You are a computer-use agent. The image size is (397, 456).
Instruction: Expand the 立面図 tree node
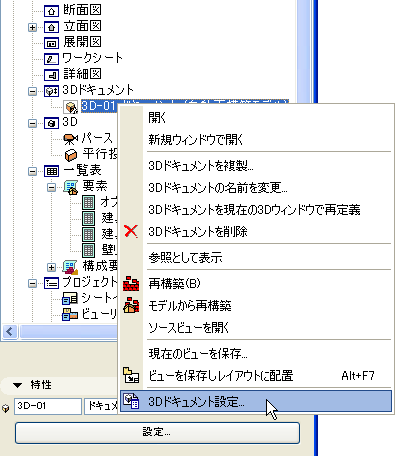pos(32,27)
